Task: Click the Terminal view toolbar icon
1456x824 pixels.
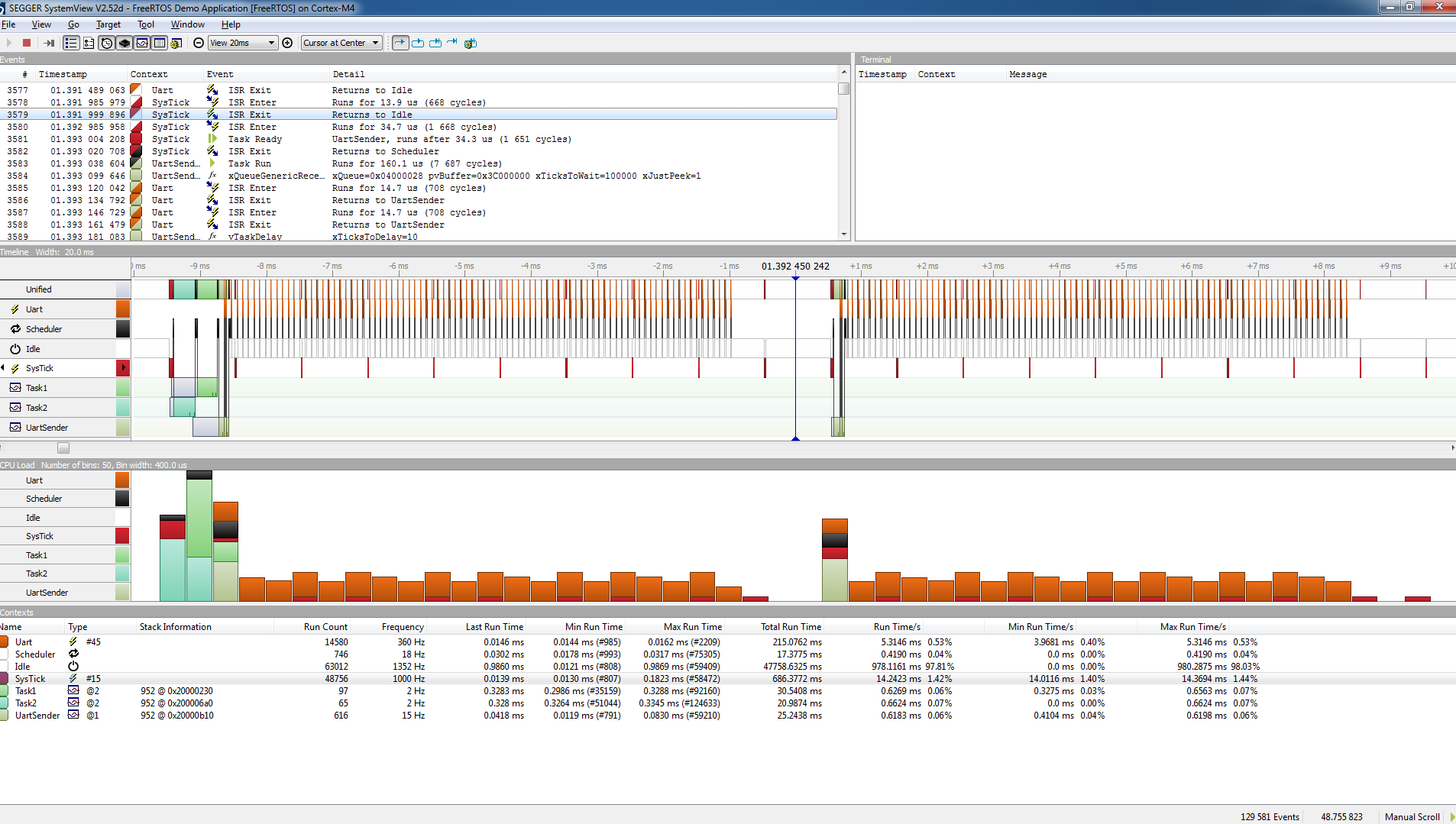Action: point(142,43)
